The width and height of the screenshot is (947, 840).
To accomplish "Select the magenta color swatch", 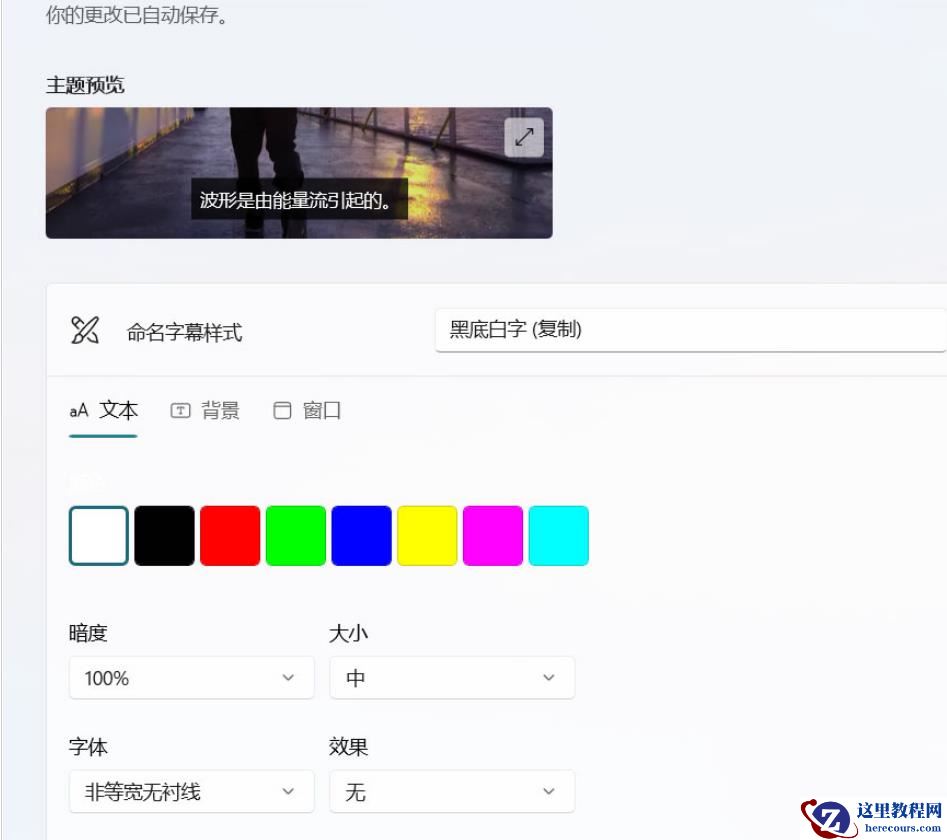I will coord(493,535).
